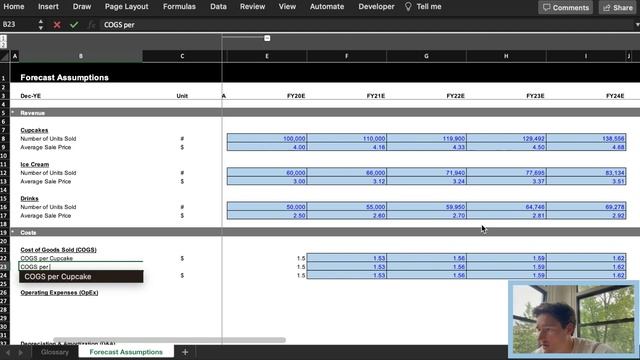
Task: Open the Comments panel
Action: click(565, 7)
